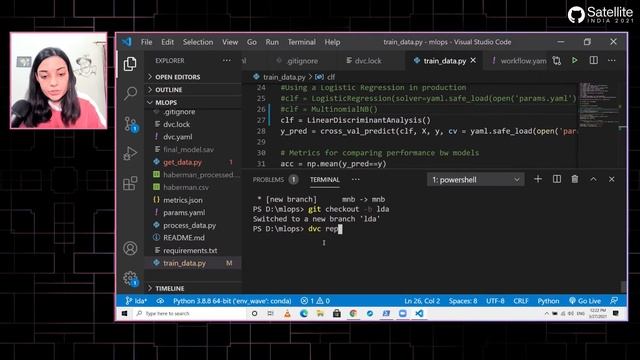Switch to the workflow.yaml editor tab
This screenshot has height=360, width=640.
518,61
